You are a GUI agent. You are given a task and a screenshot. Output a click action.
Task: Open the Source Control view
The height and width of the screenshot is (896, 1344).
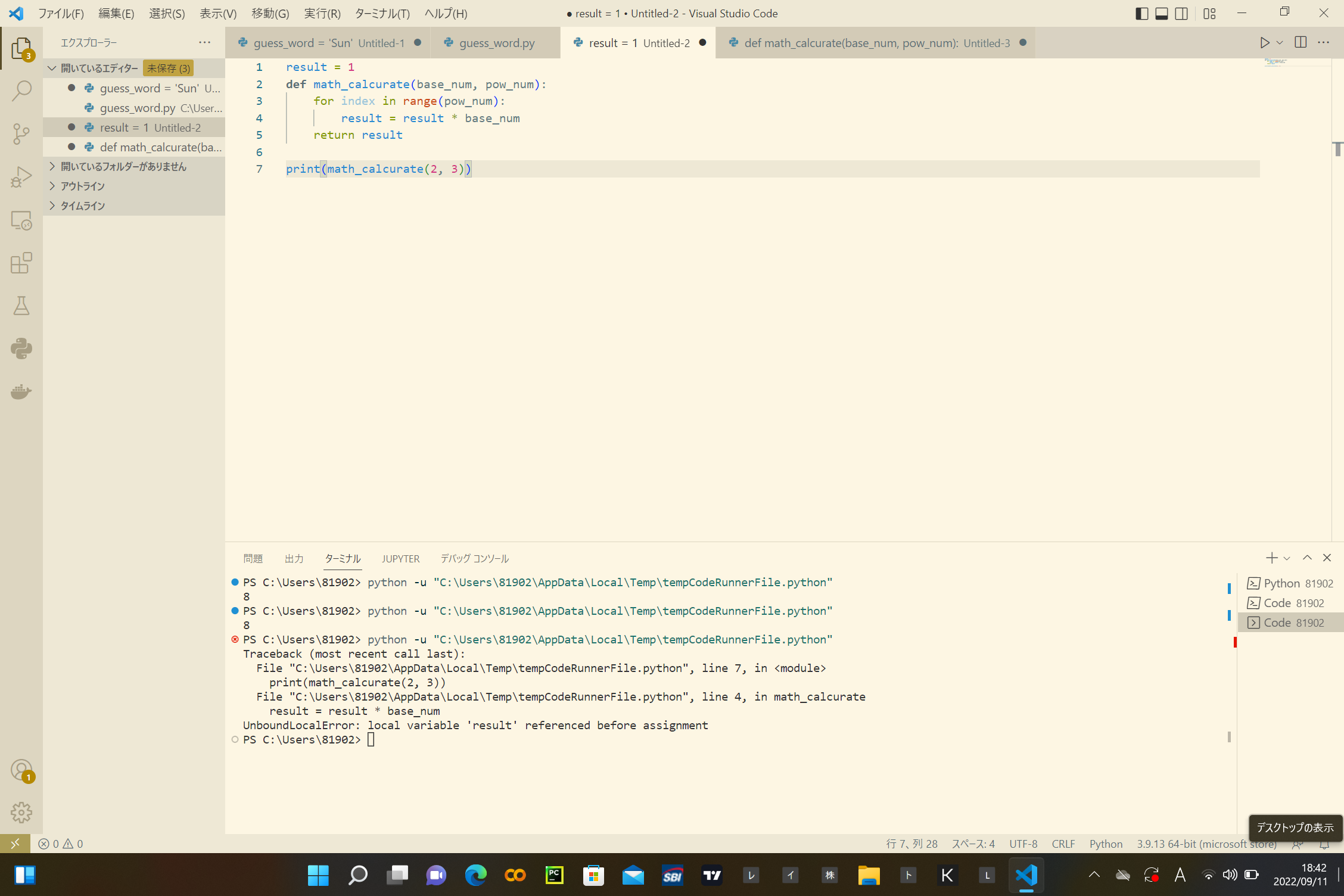pos(21,133)
